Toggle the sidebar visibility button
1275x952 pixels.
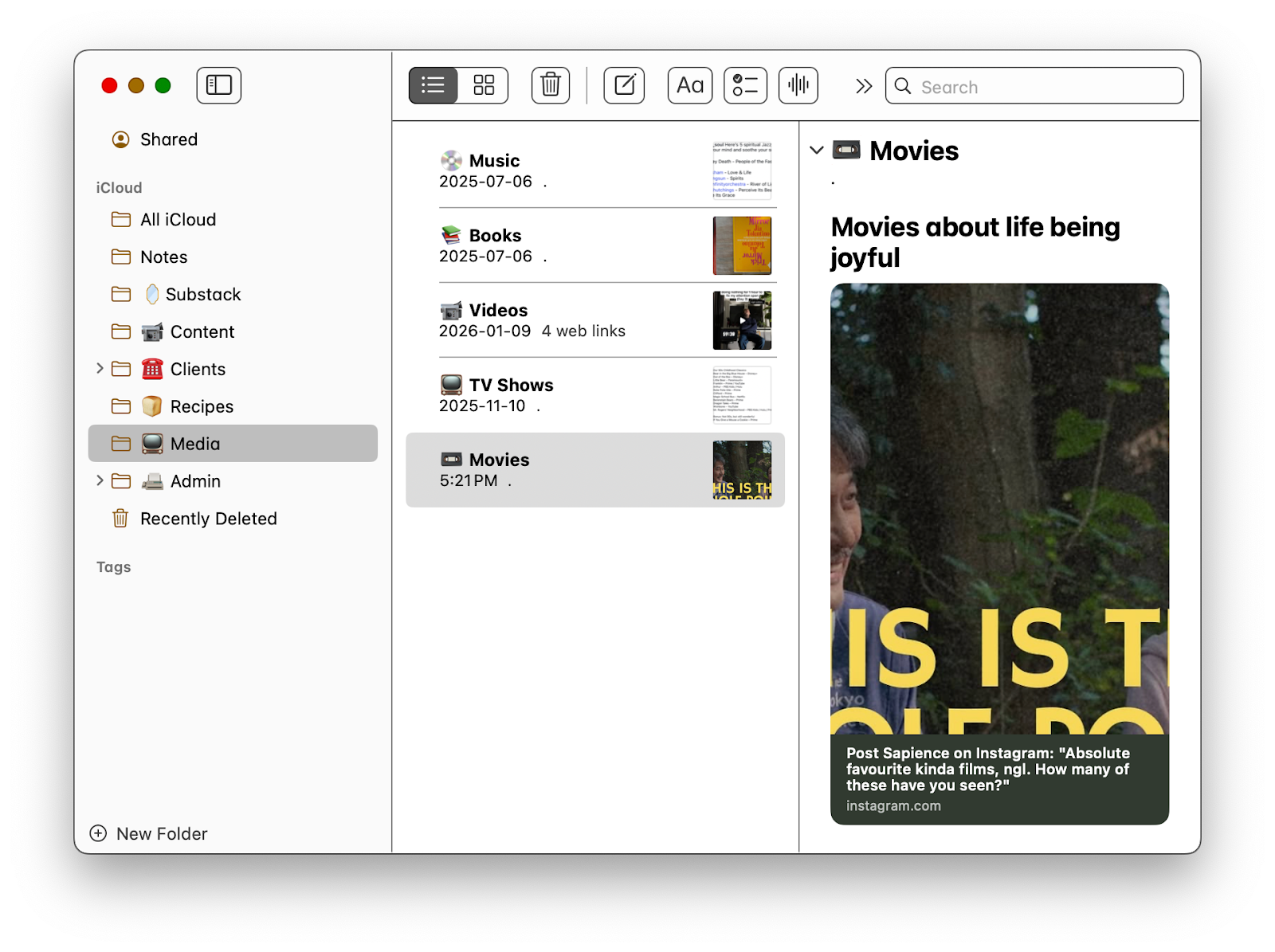(x=218, y=85)
